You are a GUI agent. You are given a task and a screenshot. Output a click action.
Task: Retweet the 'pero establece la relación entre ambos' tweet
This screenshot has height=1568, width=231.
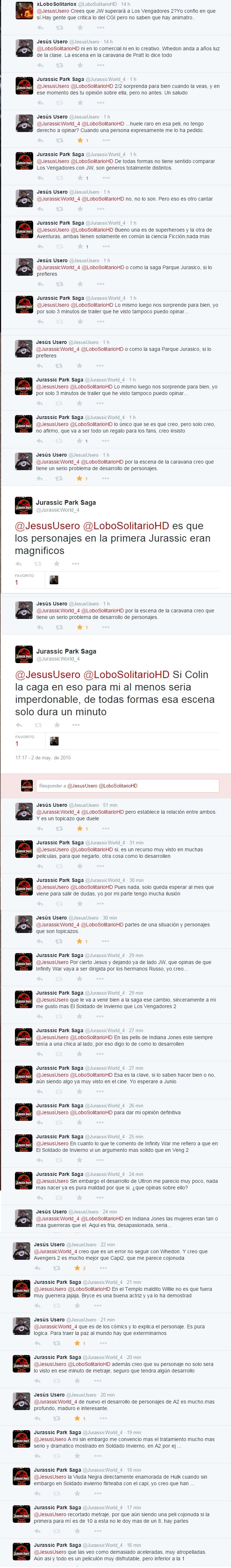pos(59,828)
